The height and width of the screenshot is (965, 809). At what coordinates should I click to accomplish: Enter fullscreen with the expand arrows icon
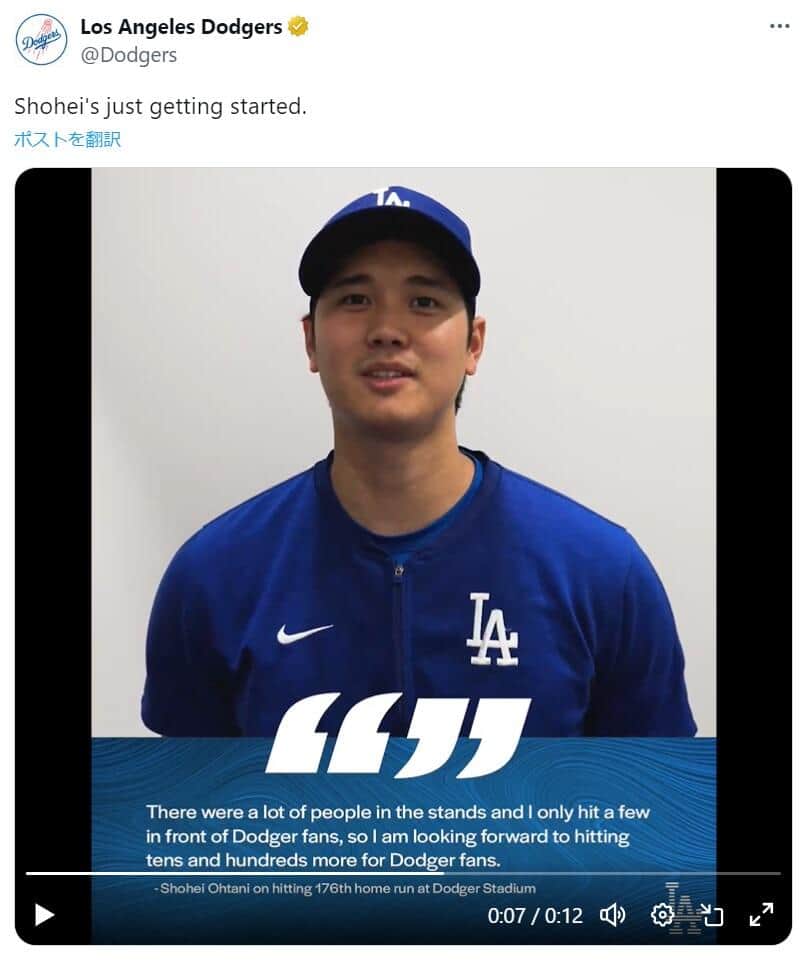click(761, 914)
